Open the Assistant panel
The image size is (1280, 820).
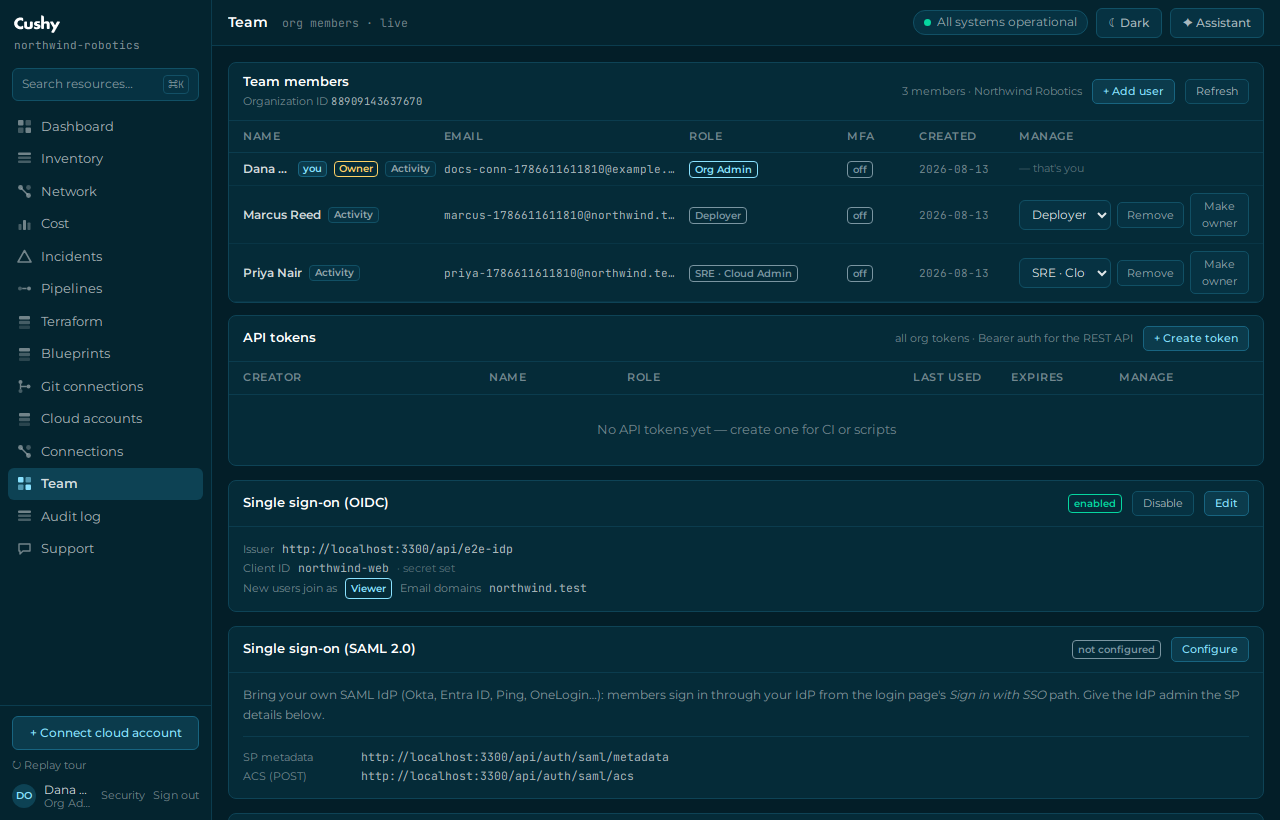(x=1217, y=22)
